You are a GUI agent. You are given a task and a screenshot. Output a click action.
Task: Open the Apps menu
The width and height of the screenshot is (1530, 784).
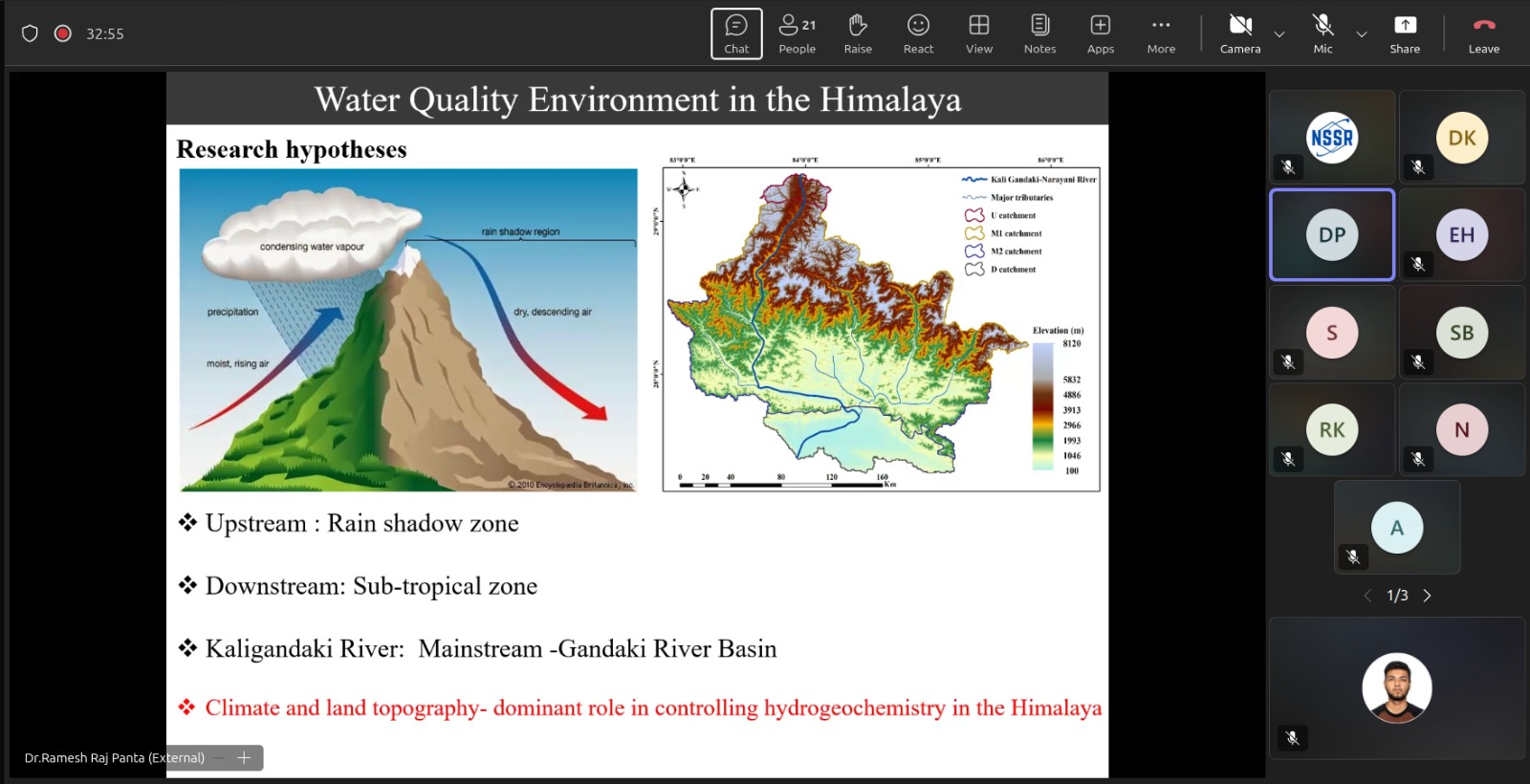tap(1101, 33)
